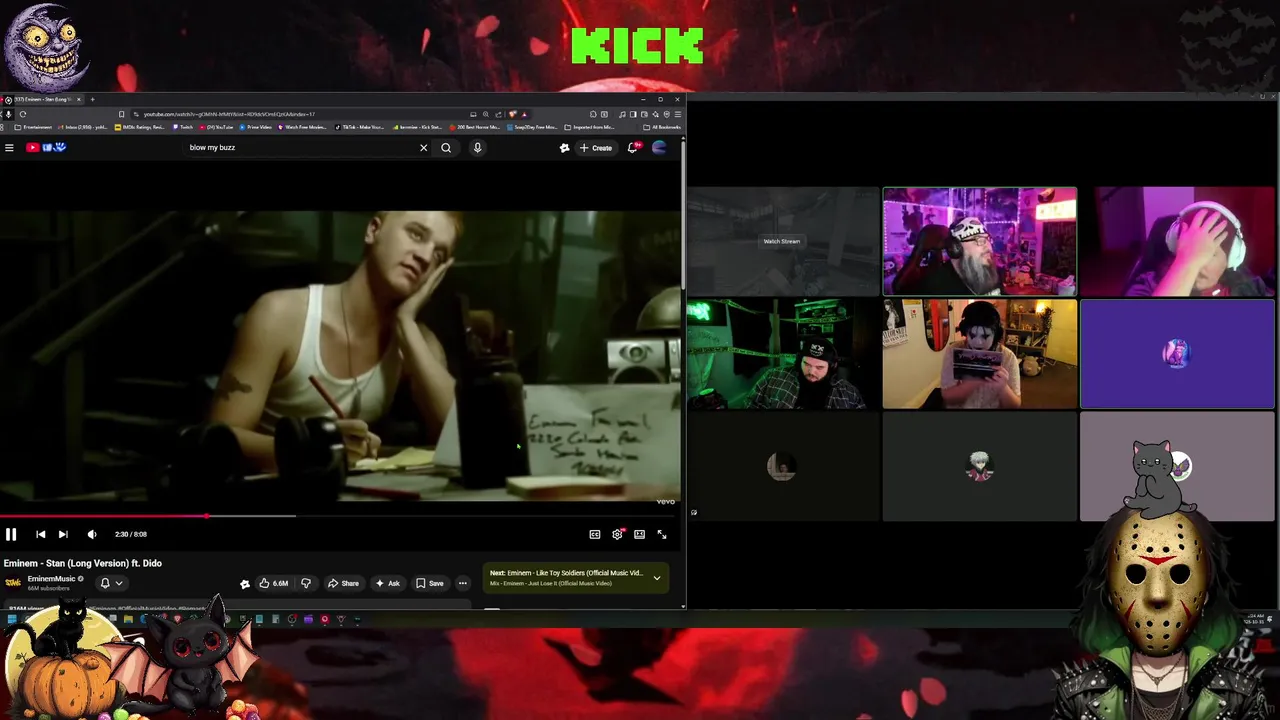Screen dimensions: 1280x720
Task: Open the TikTok - Make Your bookmark
Action: point(361,127)
